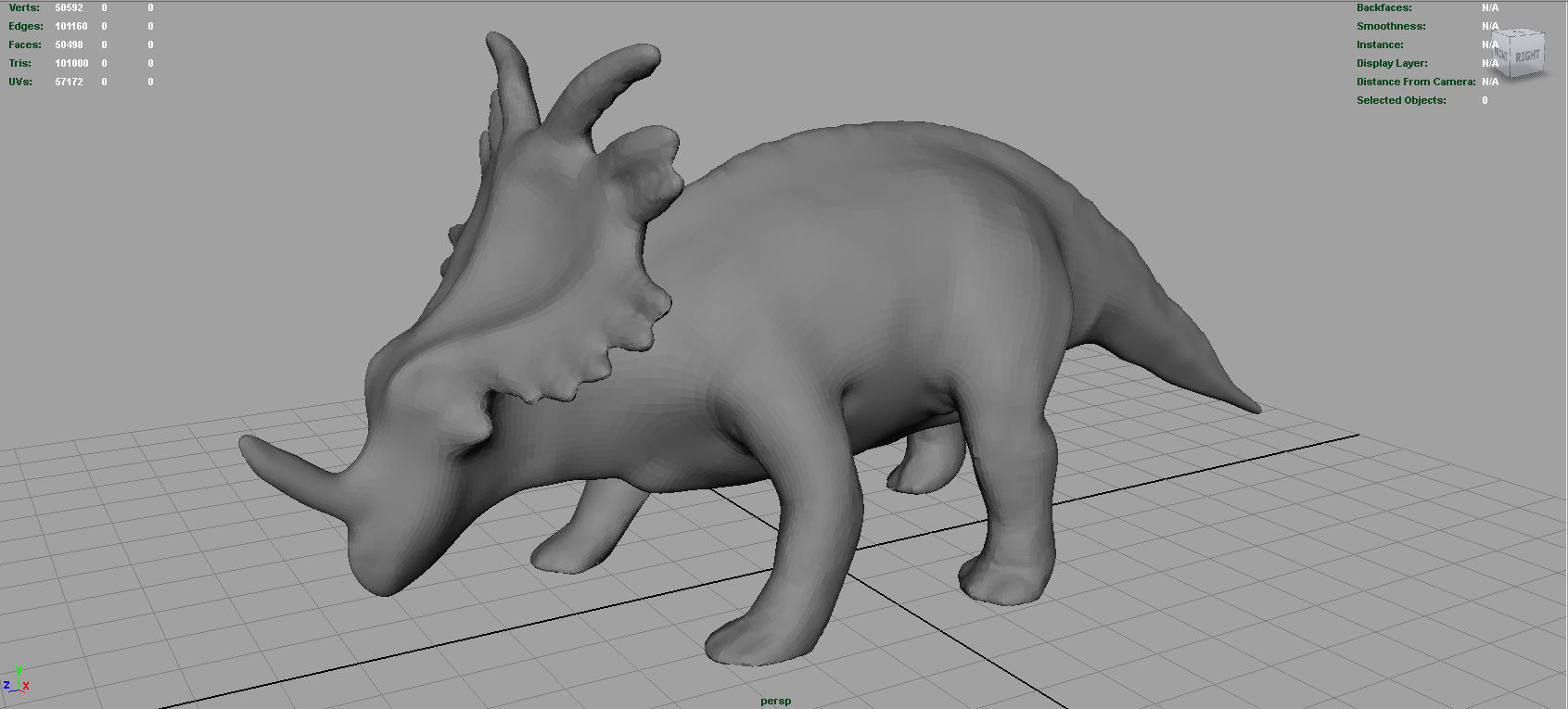Click the dinosaur's nose horn

tap(297, 473)
